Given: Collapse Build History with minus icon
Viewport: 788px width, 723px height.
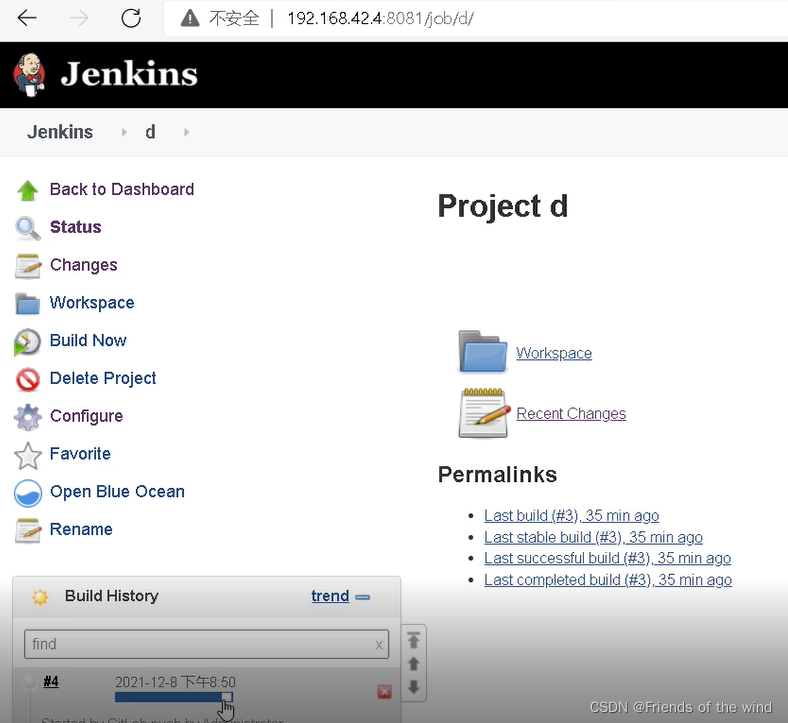Looking at the screenshot, I should pyautogui.click(x=362, y=597).
